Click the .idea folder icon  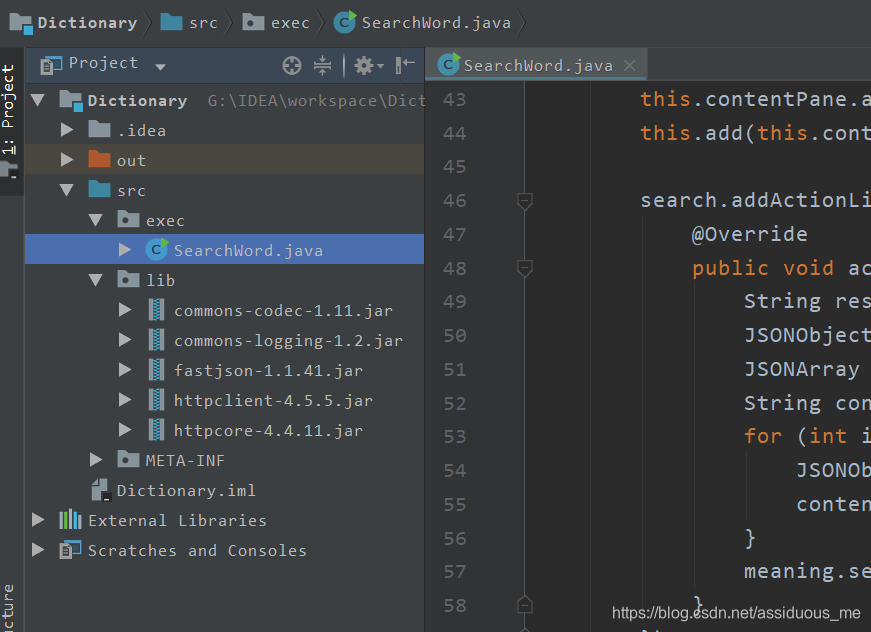coord(99,129)
